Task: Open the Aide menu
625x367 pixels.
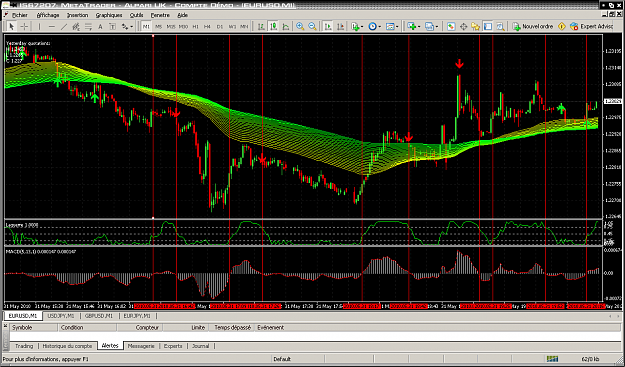Action: [182, 15]
